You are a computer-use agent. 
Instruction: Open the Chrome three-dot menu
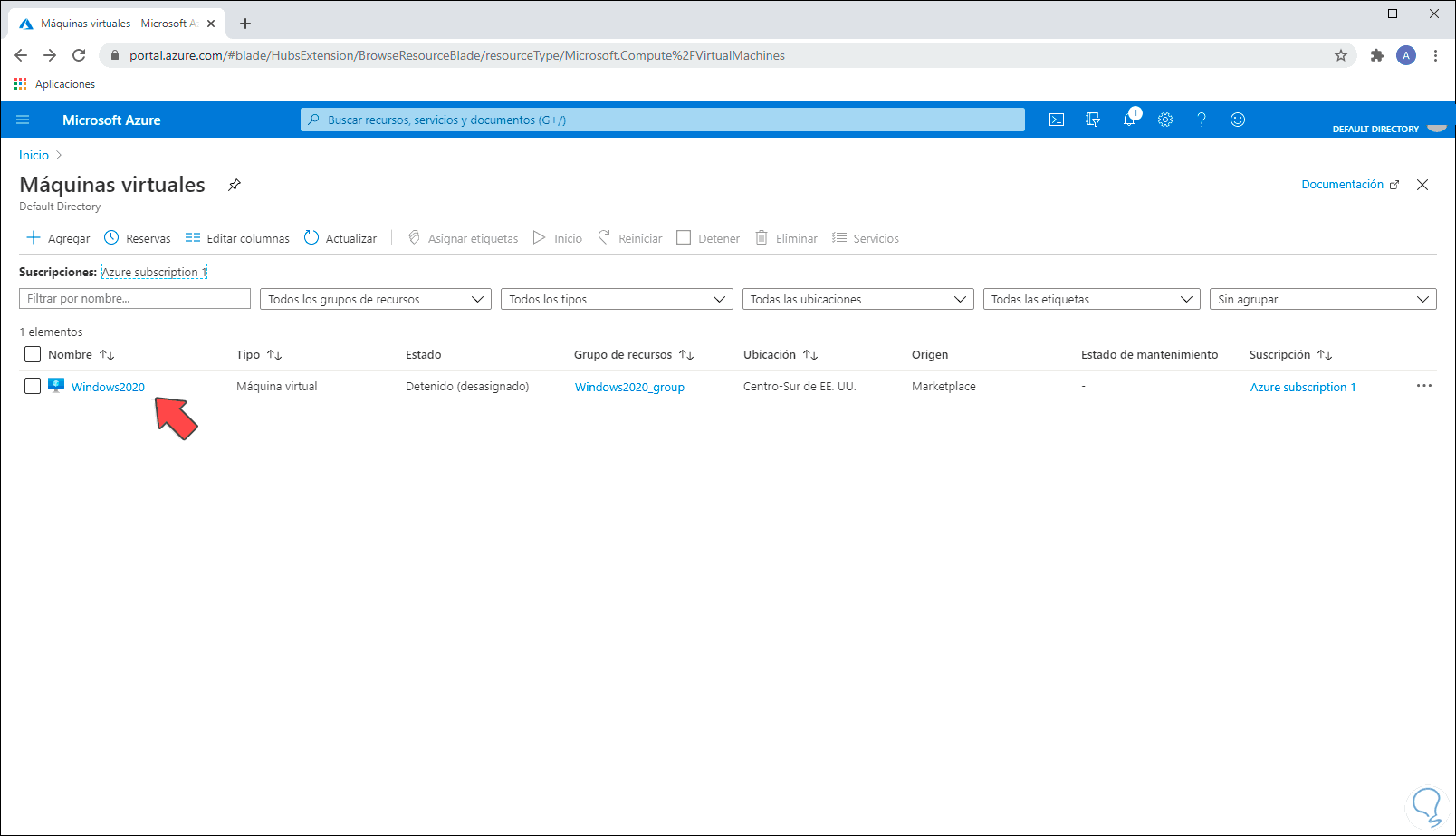tap(1435, 55)
